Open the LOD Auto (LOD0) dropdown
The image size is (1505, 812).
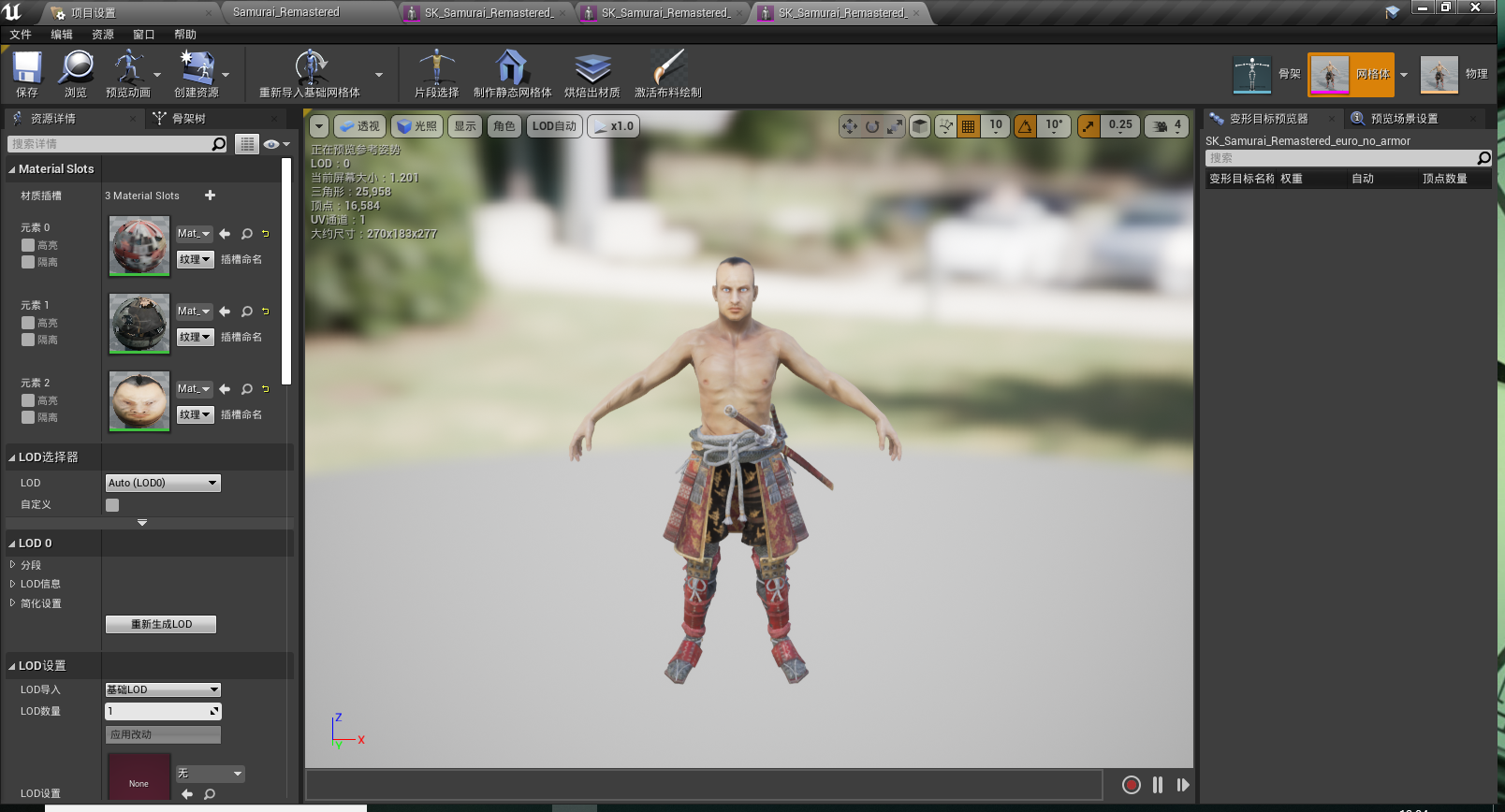163,483
